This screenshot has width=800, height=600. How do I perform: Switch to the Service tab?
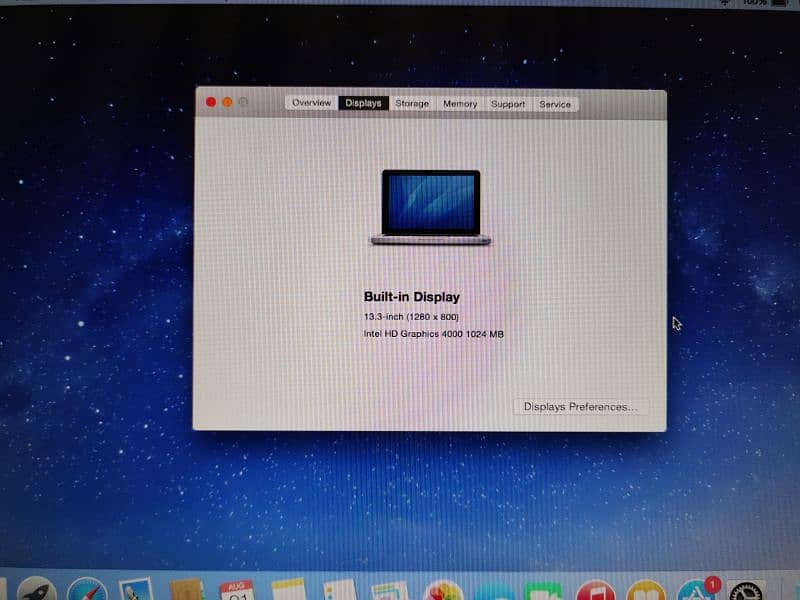[x=555, y=103]
